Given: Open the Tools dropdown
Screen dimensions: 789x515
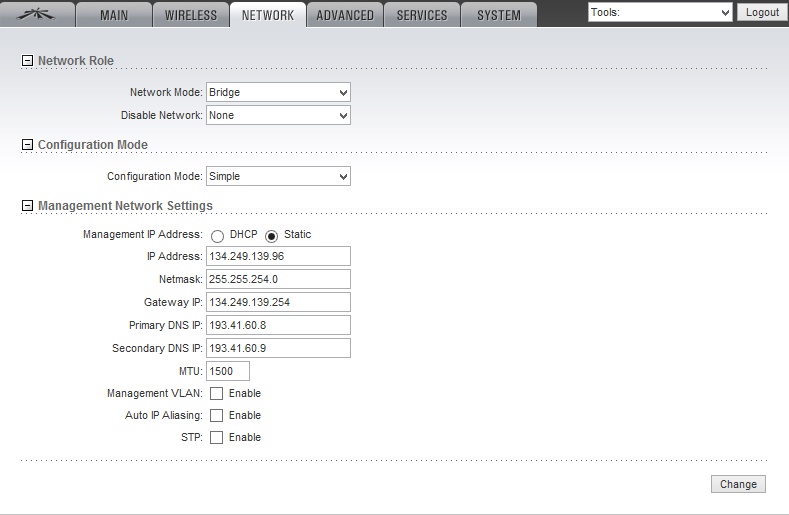Looking at the screenshot, I should coord(660,12).
